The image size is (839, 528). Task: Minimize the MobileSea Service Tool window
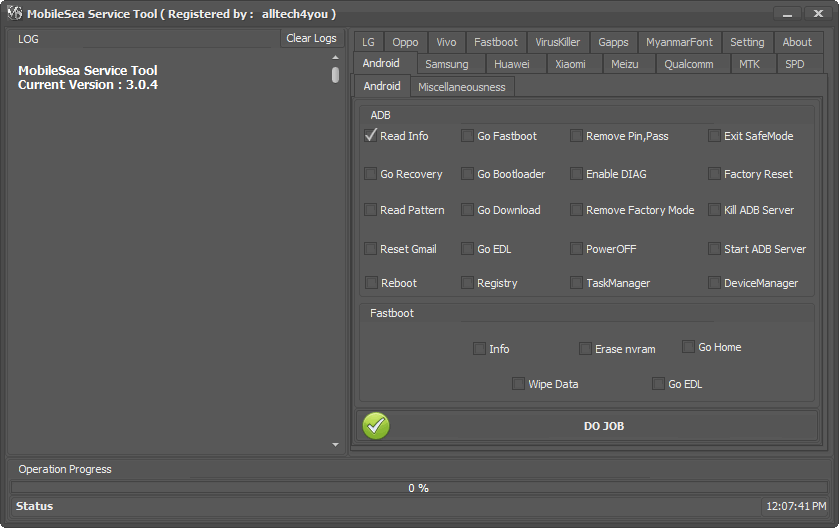point(787,14)
